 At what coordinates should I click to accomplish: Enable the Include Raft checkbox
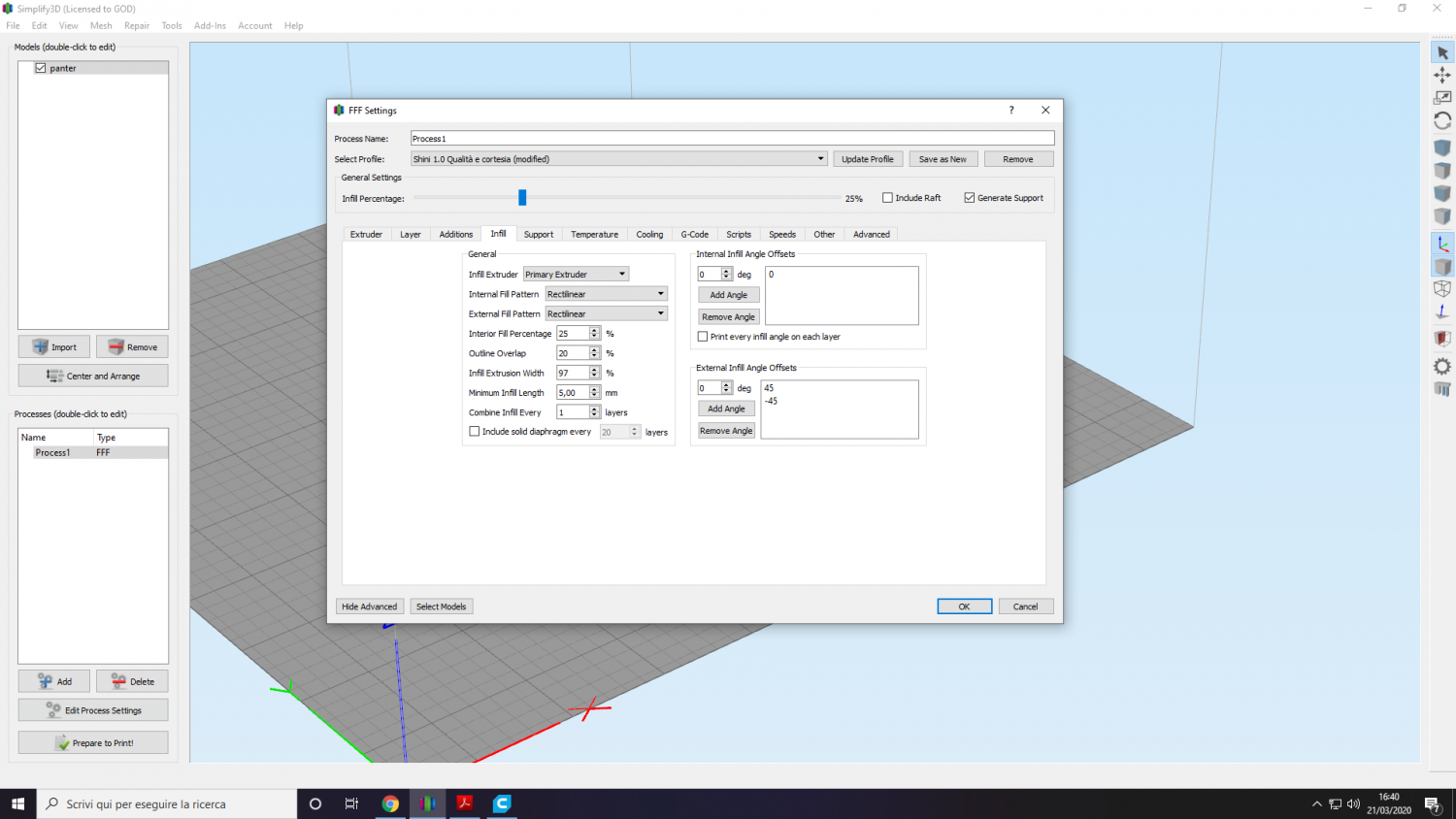click(887, 198)
